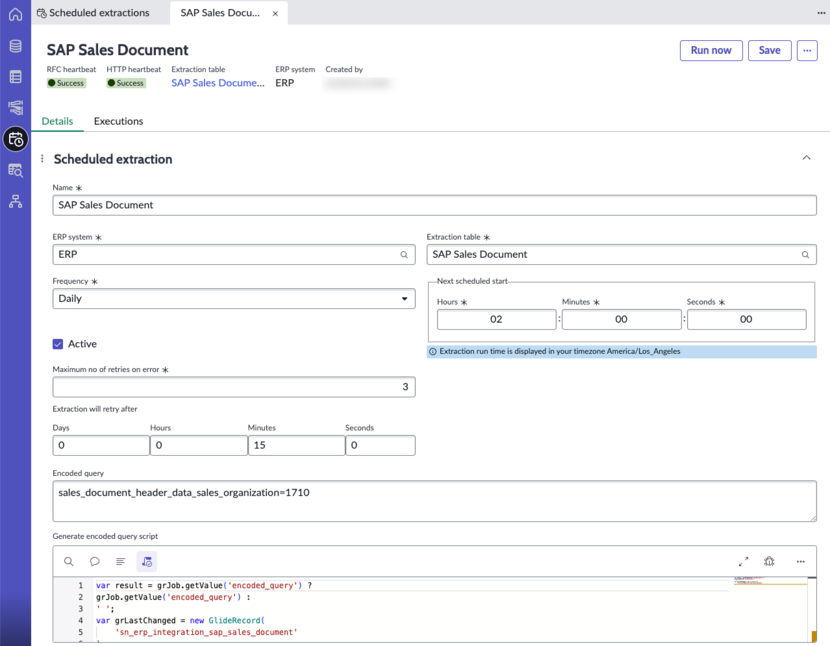Open header more actions ellipsis button
Screen dimensions: 830x646
point(807,50)
